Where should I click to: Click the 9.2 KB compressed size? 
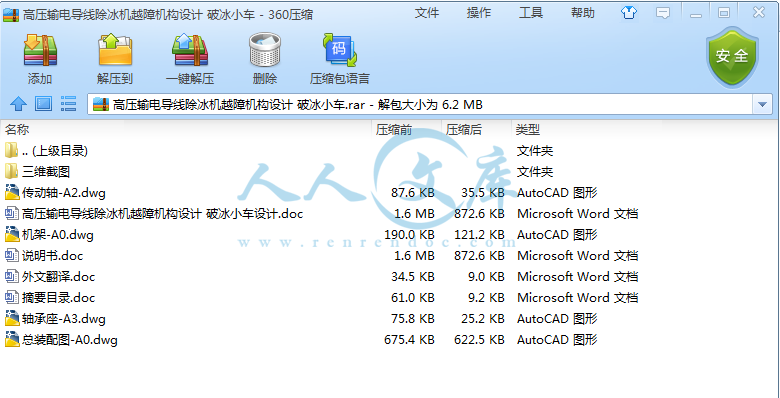[x=486, y=298]
